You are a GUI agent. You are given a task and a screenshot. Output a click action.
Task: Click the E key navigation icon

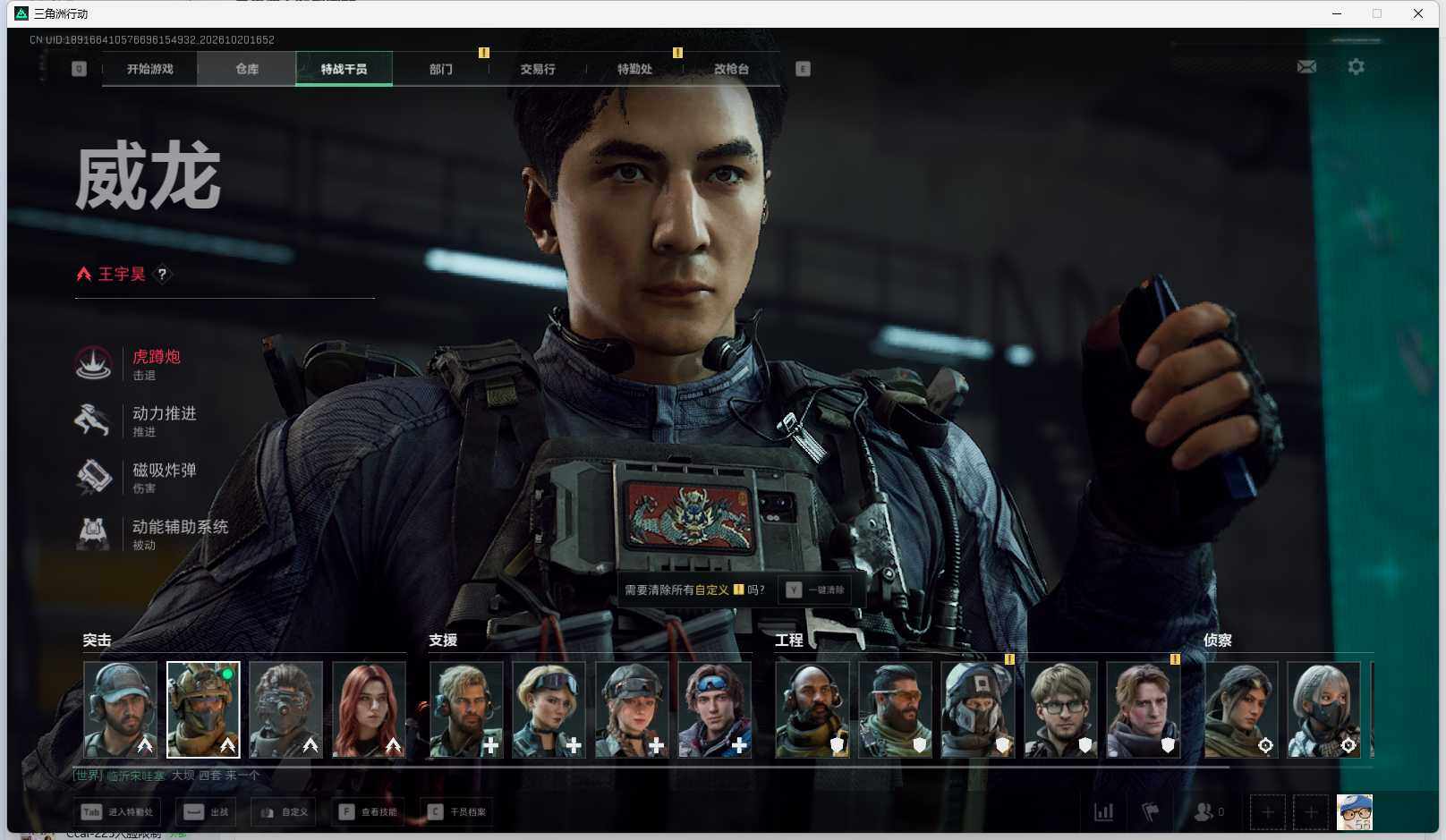[803, 69]
